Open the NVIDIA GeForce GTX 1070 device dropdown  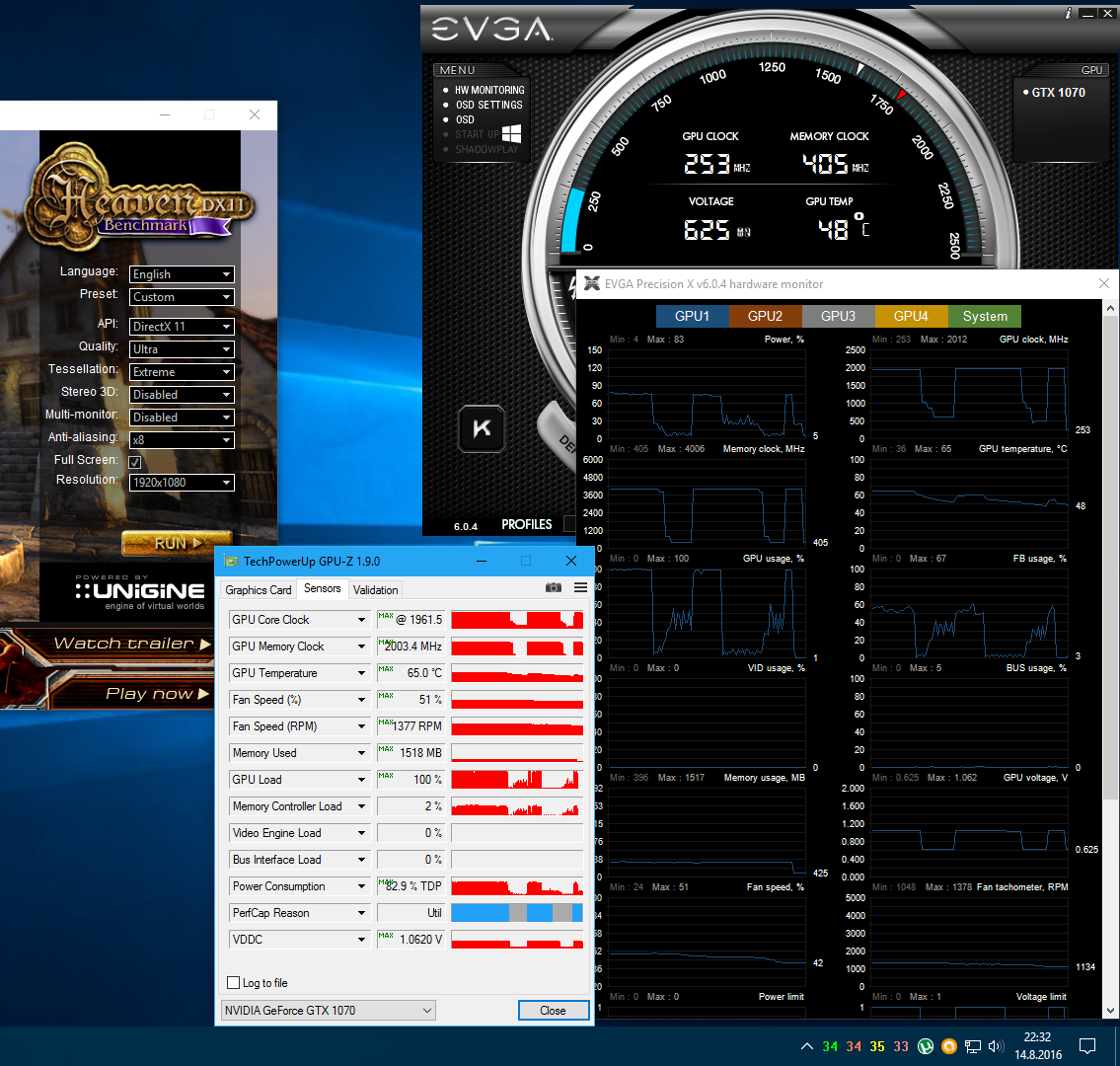pos(328,1011)
